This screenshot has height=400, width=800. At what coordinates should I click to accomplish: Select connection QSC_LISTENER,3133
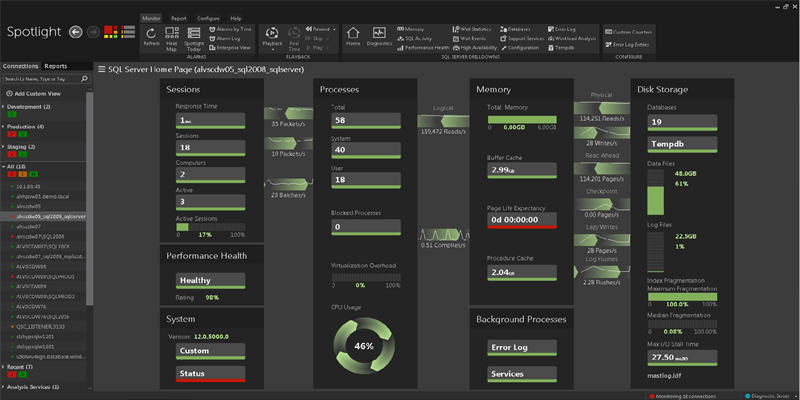[x=40, y=327]
